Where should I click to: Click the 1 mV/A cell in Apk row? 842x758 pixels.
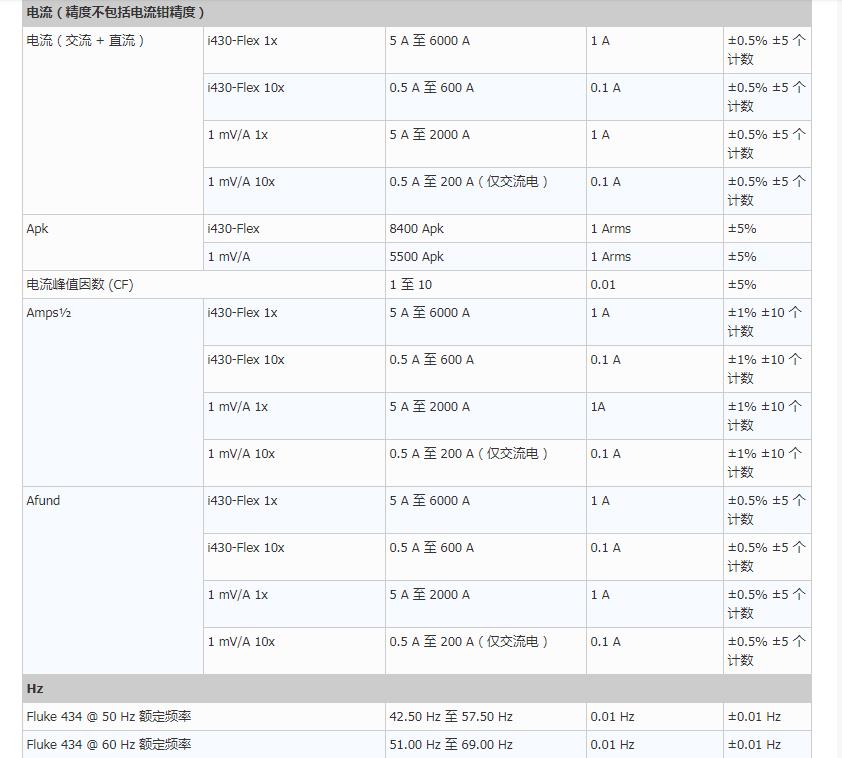pyautogui.click(x=229, y=257)
